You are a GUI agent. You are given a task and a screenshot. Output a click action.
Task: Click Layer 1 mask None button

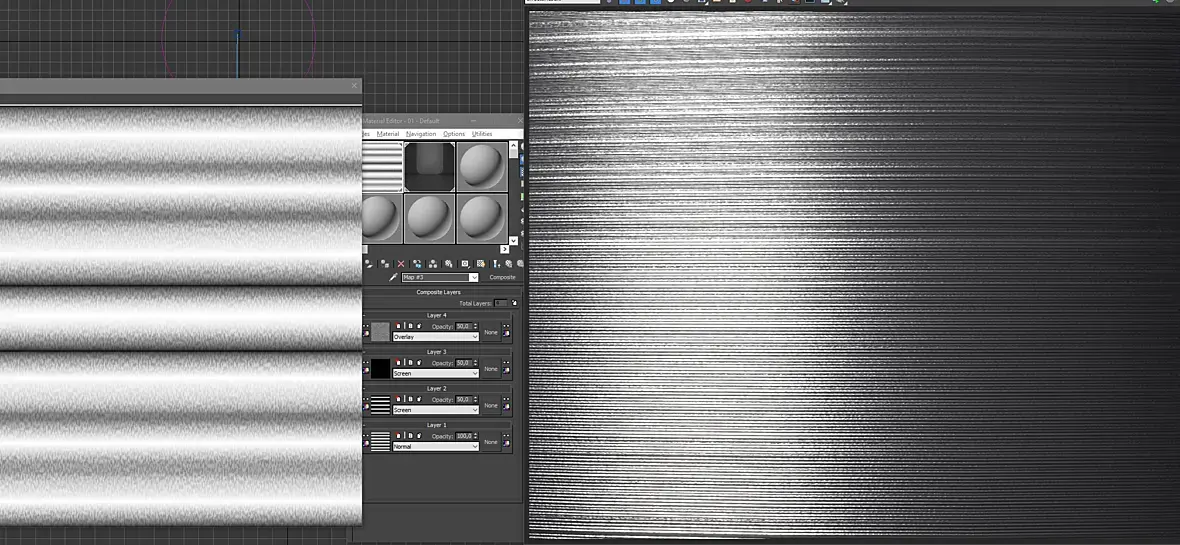click(x=491, y=442)
